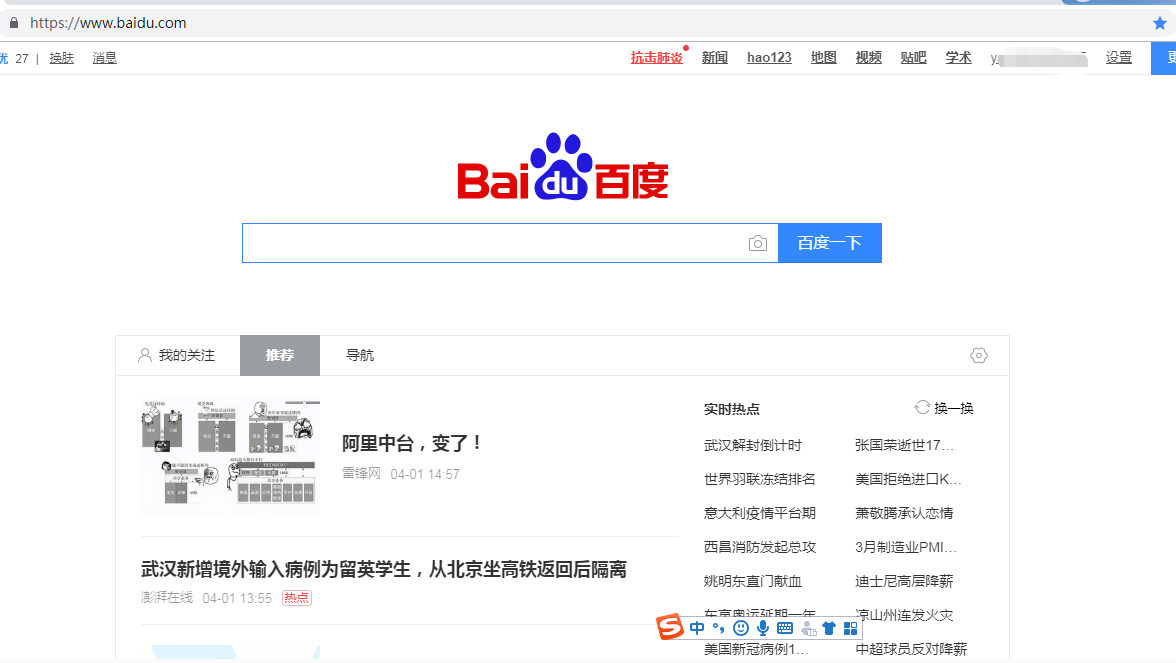Click the 换一换 refresh link text

[x=954, y=408]
